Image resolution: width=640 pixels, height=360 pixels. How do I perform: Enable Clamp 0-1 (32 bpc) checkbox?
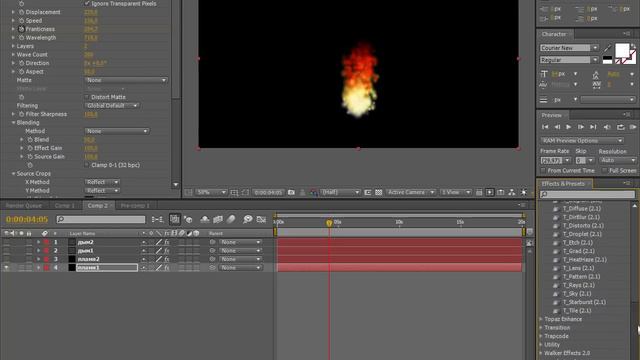tap(87, 165)
